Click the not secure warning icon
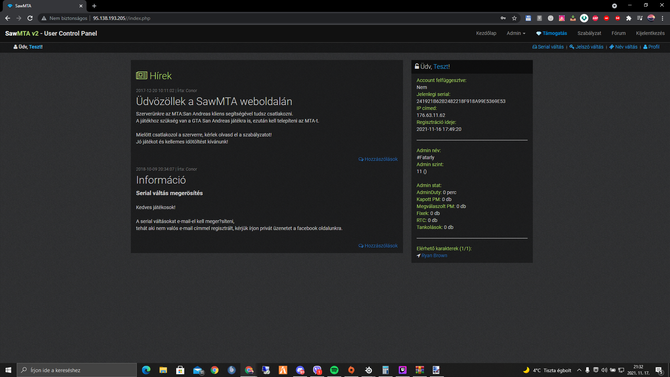This screenshot has height=377, width=670. (x=44, y=18)
